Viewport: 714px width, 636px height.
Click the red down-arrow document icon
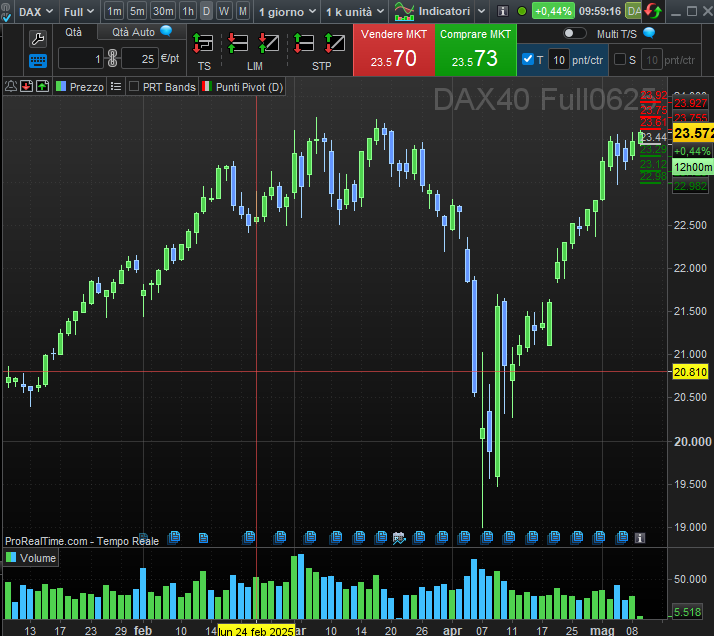tap(26, 86)
